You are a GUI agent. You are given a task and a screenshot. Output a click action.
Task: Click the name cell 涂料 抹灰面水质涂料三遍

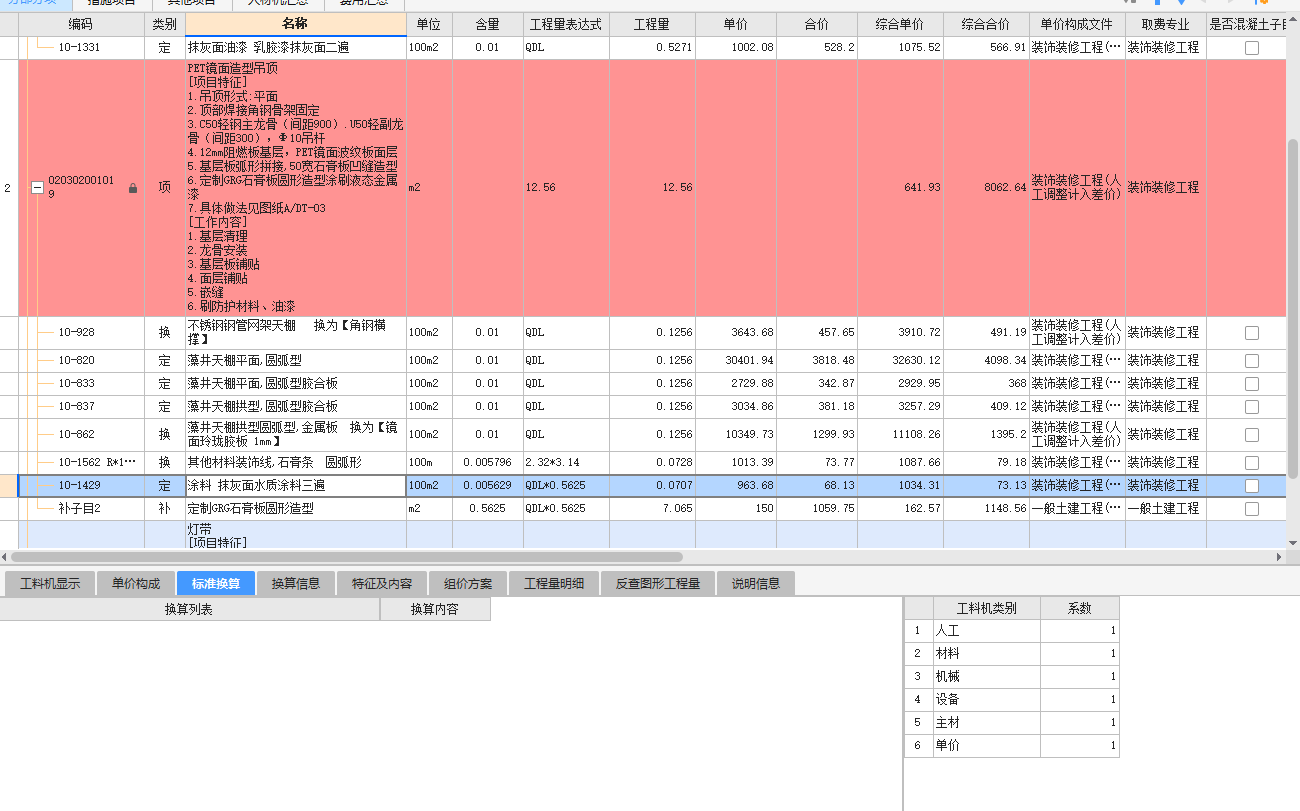pyautogui.click(x=296, y=486)
